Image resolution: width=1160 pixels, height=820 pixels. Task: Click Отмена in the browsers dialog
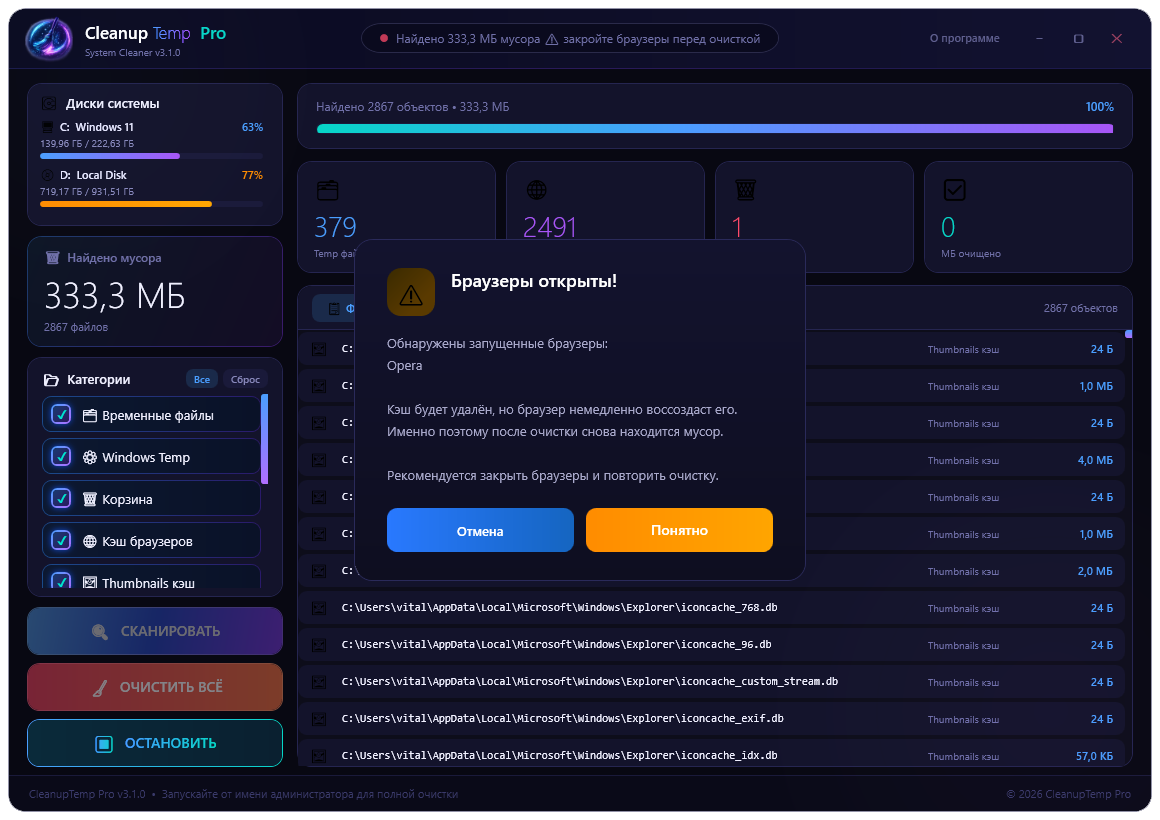[x=480, y=530]
